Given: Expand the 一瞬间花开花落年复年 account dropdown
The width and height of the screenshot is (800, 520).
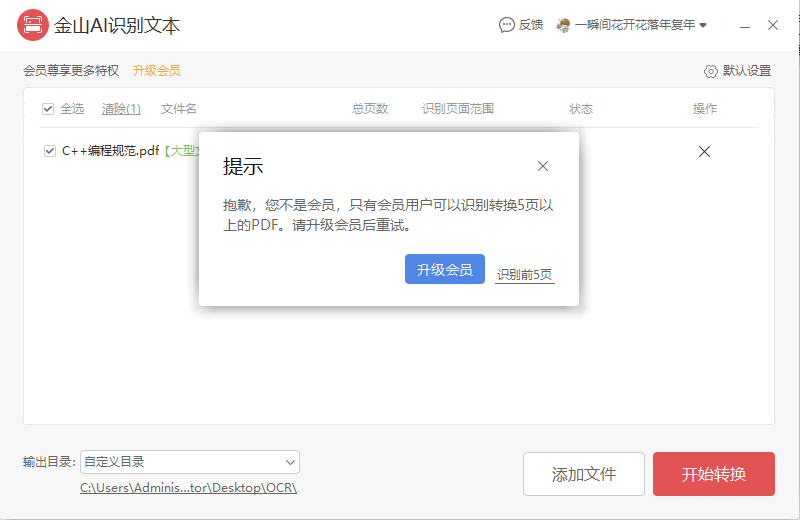Looking at the screenshot, I should click(x=703, y=25).
